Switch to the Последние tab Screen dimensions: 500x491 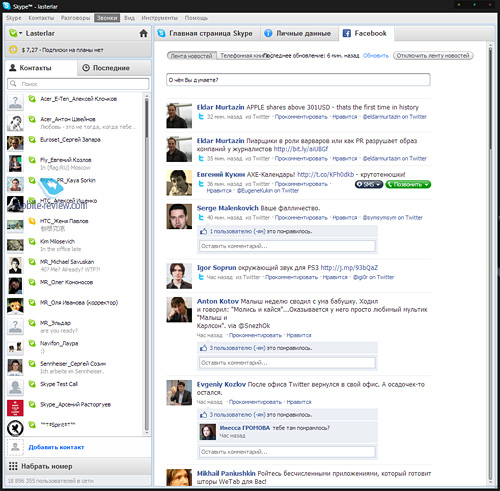[114, 68]
